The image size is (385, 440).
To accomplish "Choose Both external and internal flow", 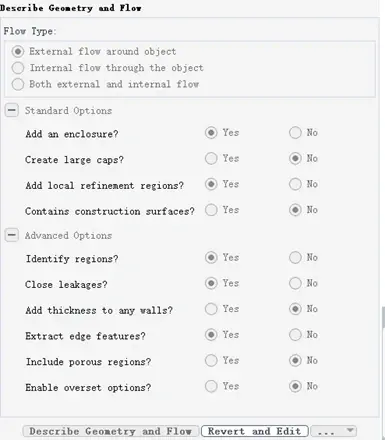I will click(18, 84).
